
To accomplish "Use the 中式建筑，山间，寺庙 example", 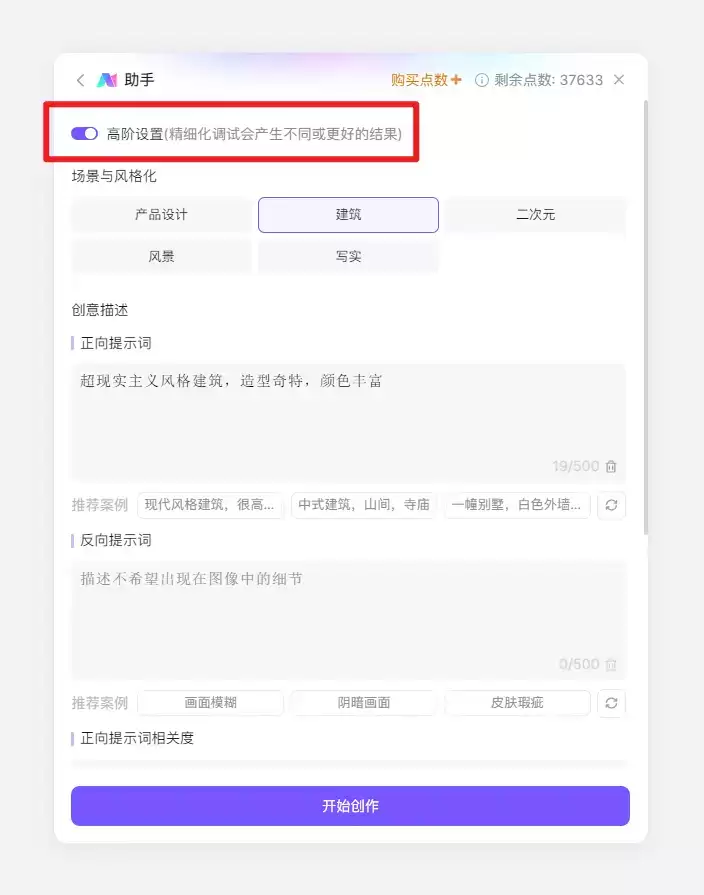I will 364,505.
